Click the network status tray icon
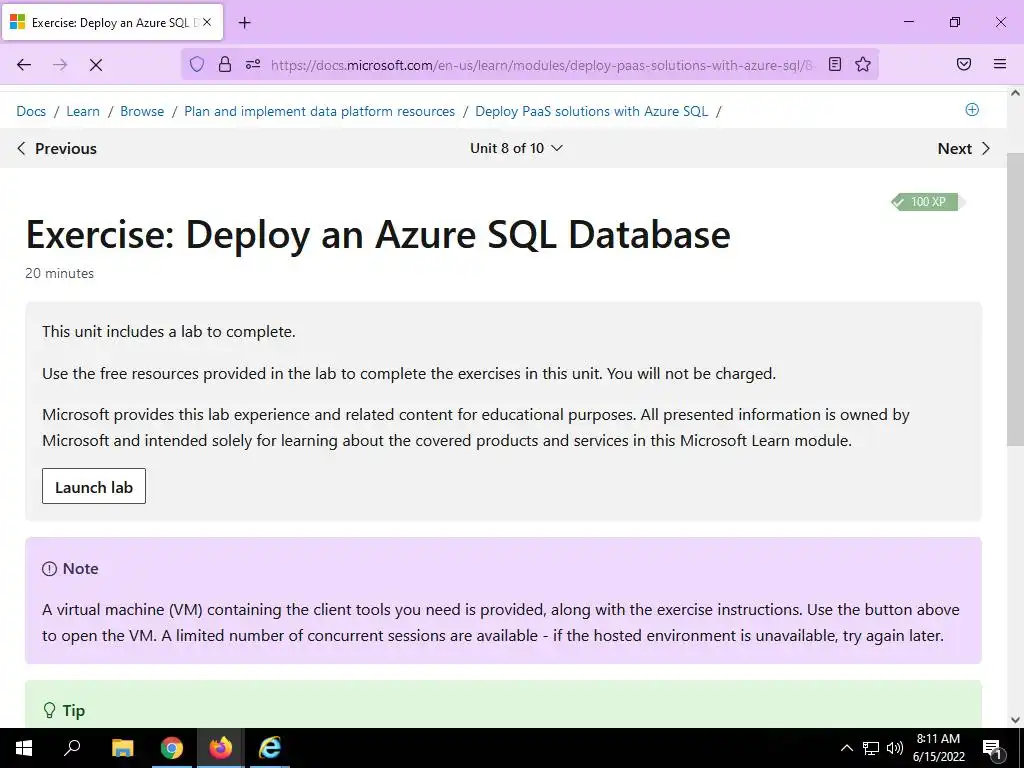 [x=871, y=748]
